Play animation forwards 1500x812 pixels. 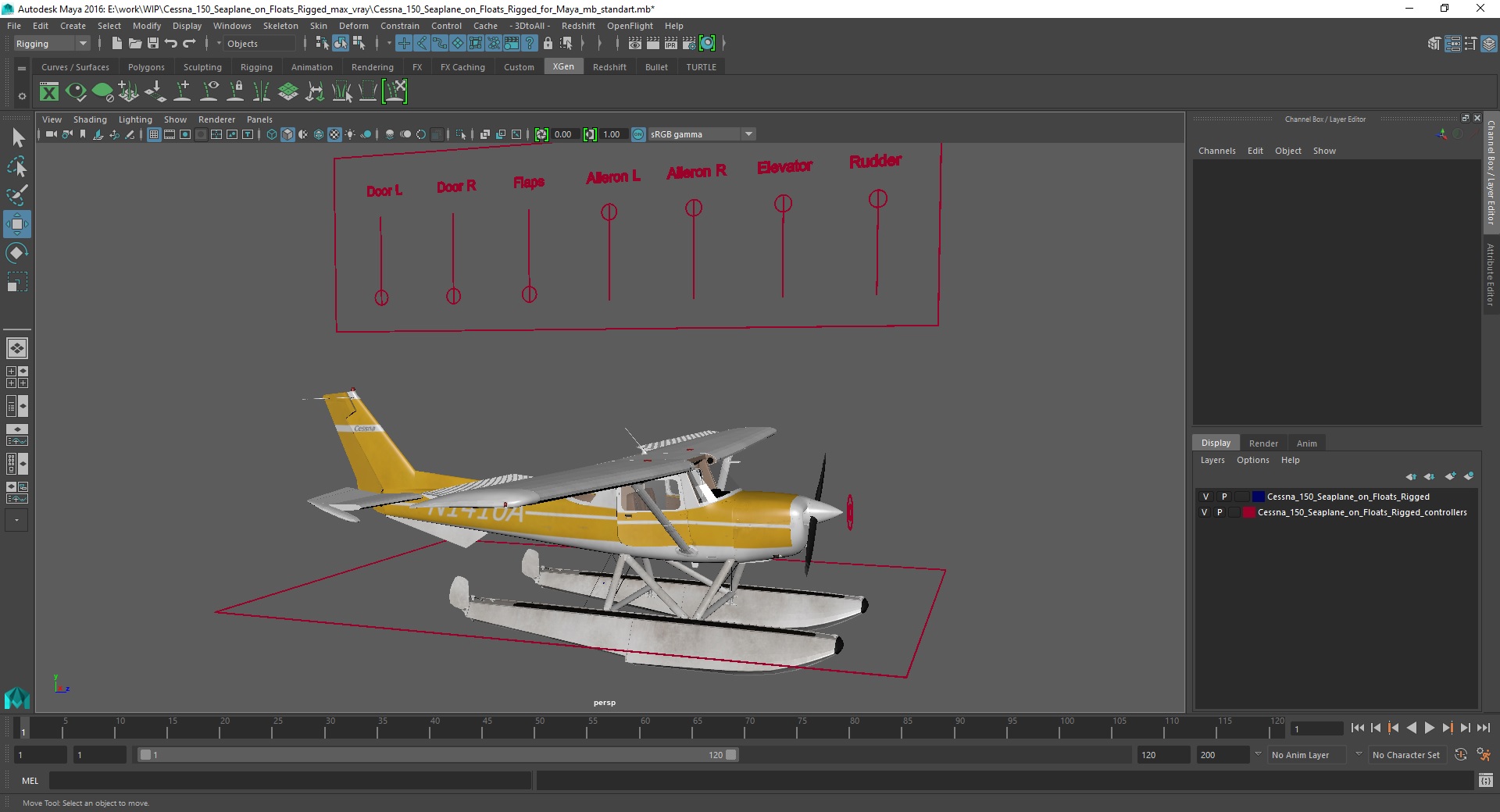click(x=1429, y=728)
